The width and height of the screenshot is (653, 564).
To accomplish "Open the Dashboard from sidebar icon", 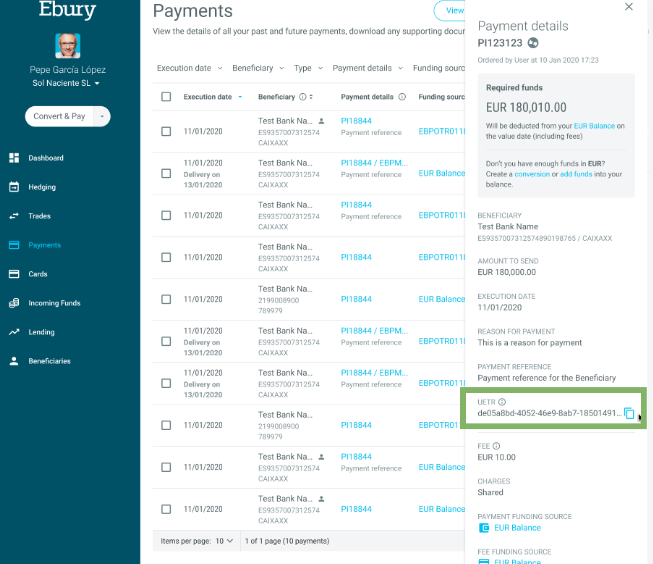I will (14, 158).
